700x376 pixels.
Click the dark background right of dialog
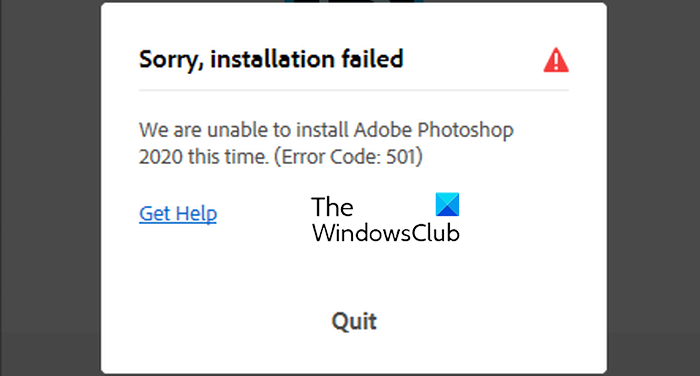click(x=654, y=188)
